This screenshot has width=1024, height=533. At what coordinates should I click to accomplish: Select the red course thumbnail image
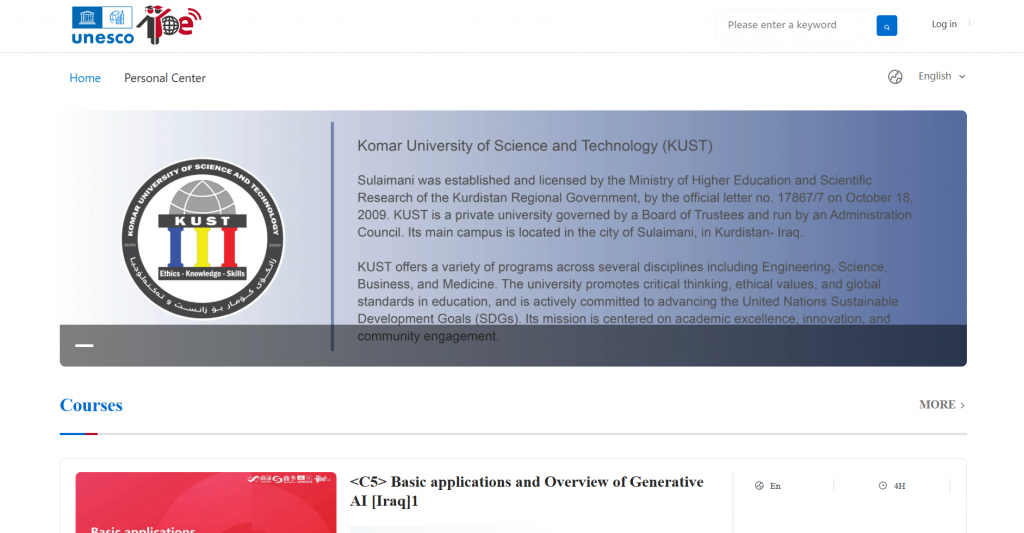(206, 502)
